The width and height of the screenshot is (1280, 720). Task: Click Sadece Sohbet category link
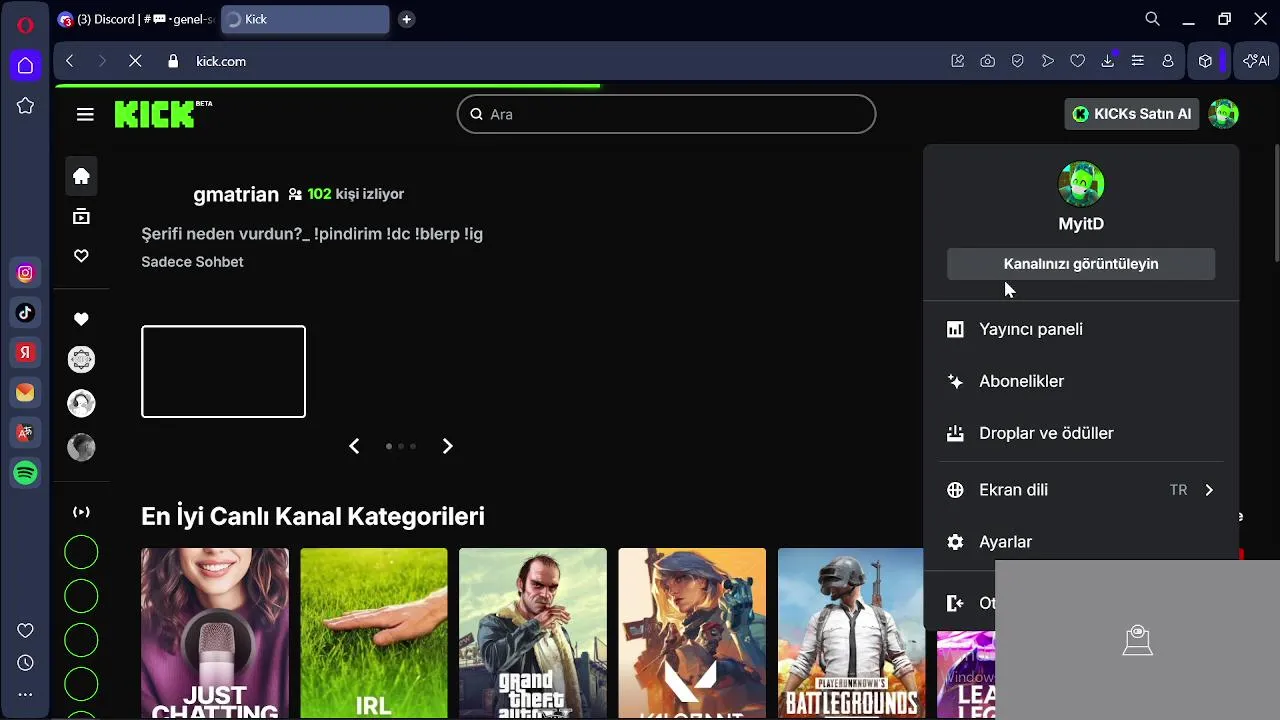tap(192, 262)
